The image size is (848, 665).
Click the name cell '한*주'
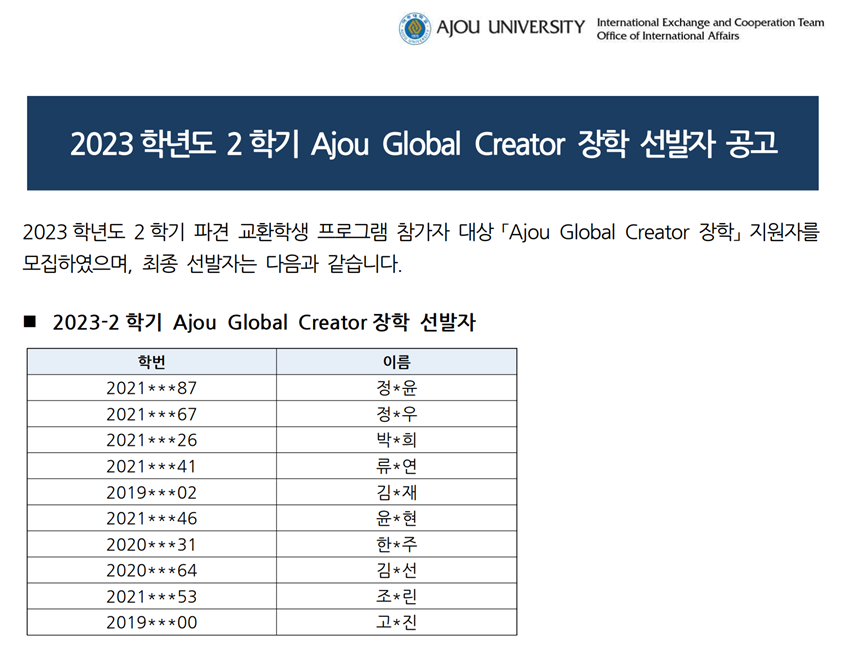pos(397,544)
